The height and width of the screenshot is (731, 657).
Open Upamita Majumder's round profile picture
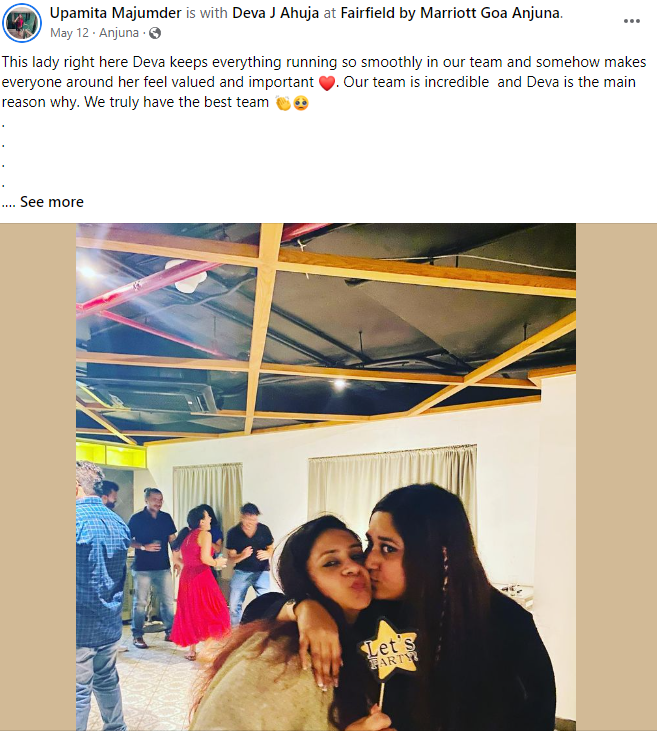[21, 23]
